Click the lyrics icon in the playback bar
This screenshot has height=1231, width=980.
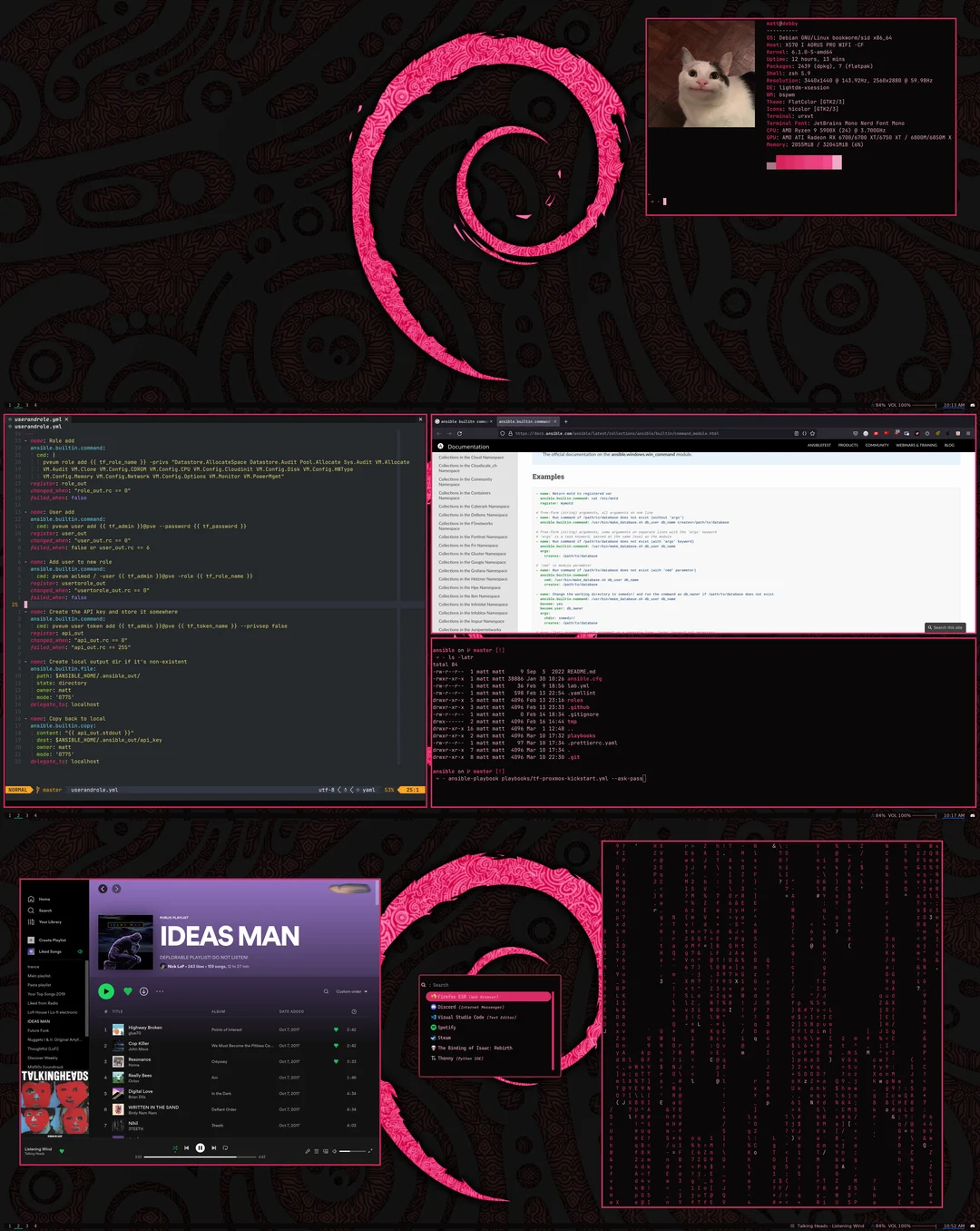point(307,1151)
